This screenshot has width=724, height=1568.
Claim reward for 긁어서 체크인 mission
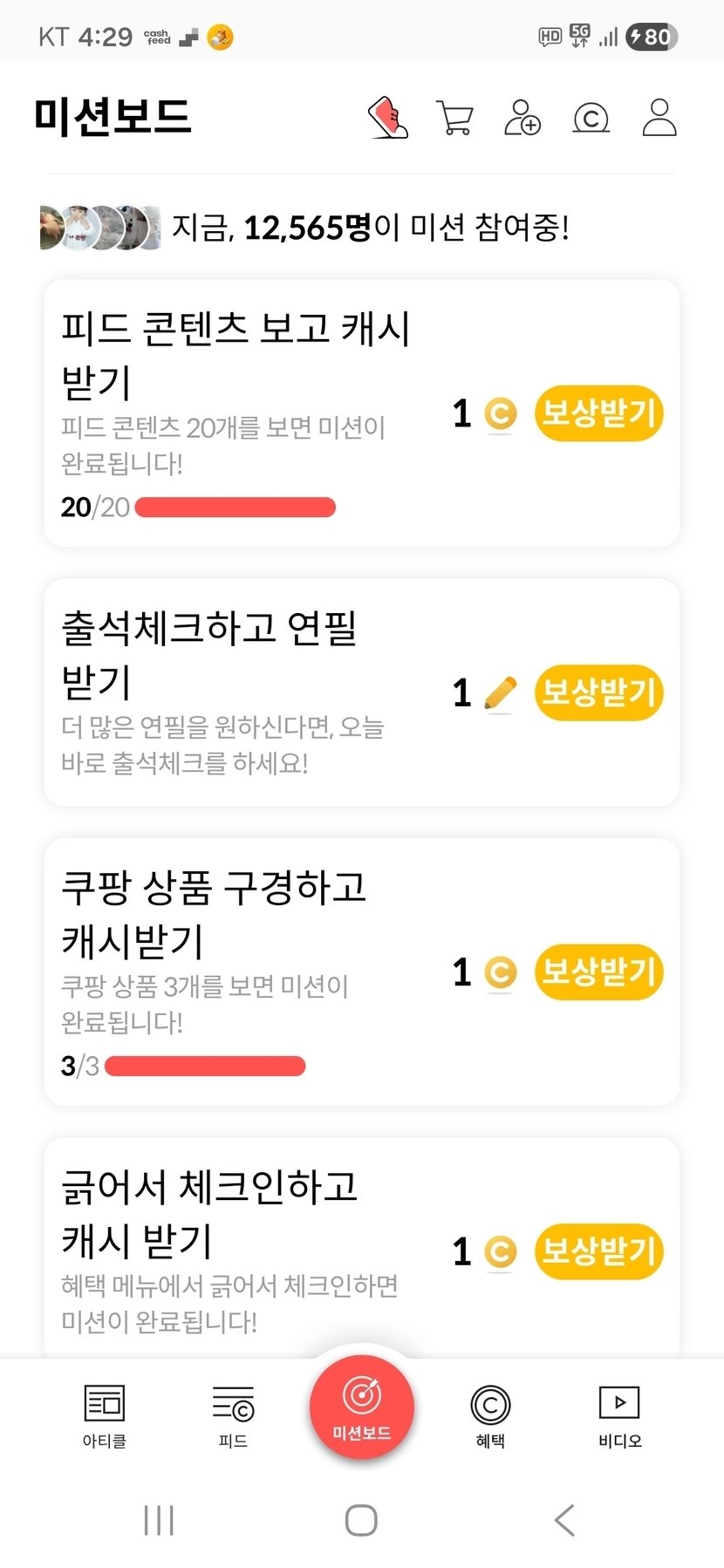click(598, 1251)
